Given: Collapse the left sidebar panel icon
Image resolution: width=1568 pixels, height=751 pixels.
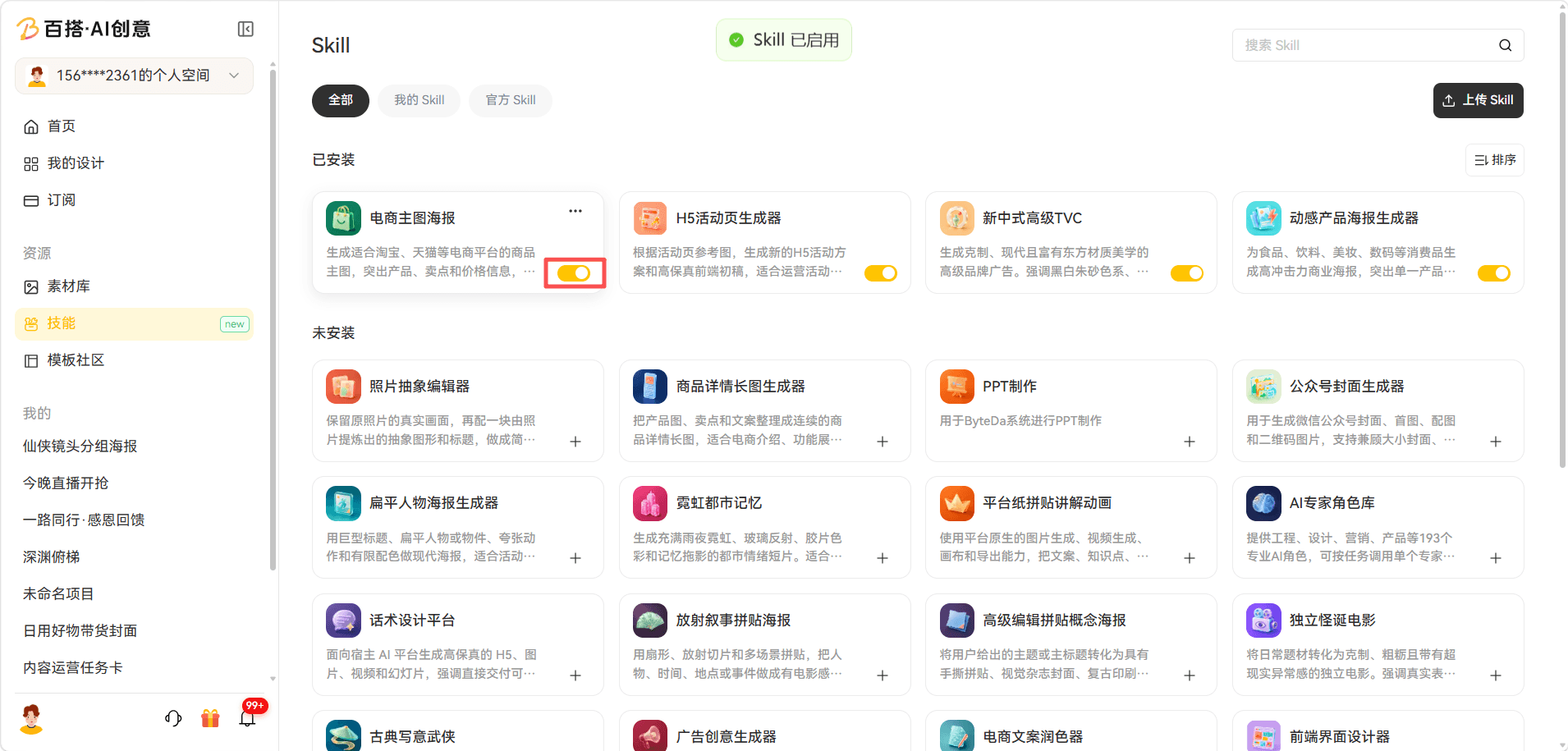Looking at the screenshot, I should coord(245,30).
